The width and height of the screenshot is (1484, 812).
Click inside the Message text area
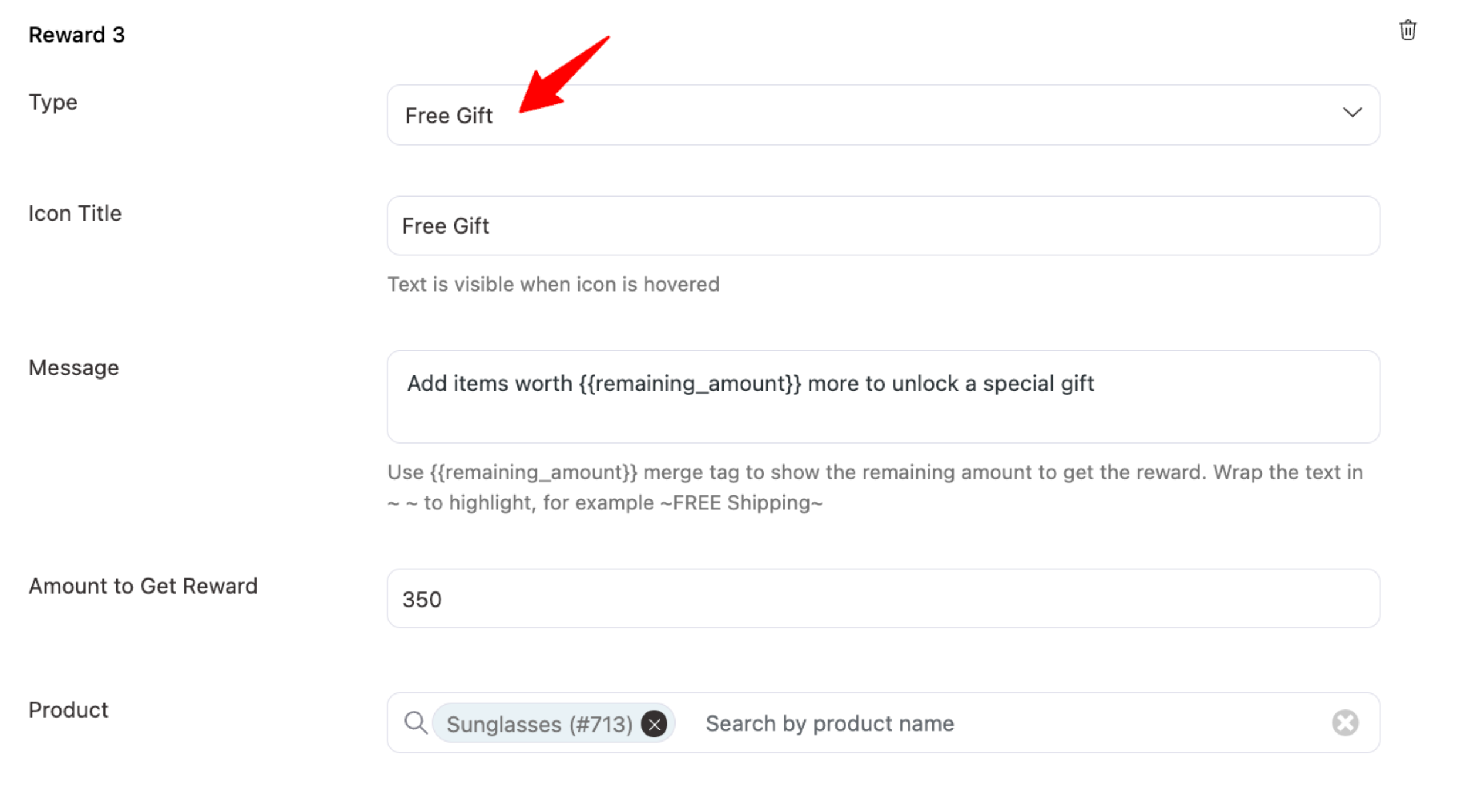pos(883,397)
